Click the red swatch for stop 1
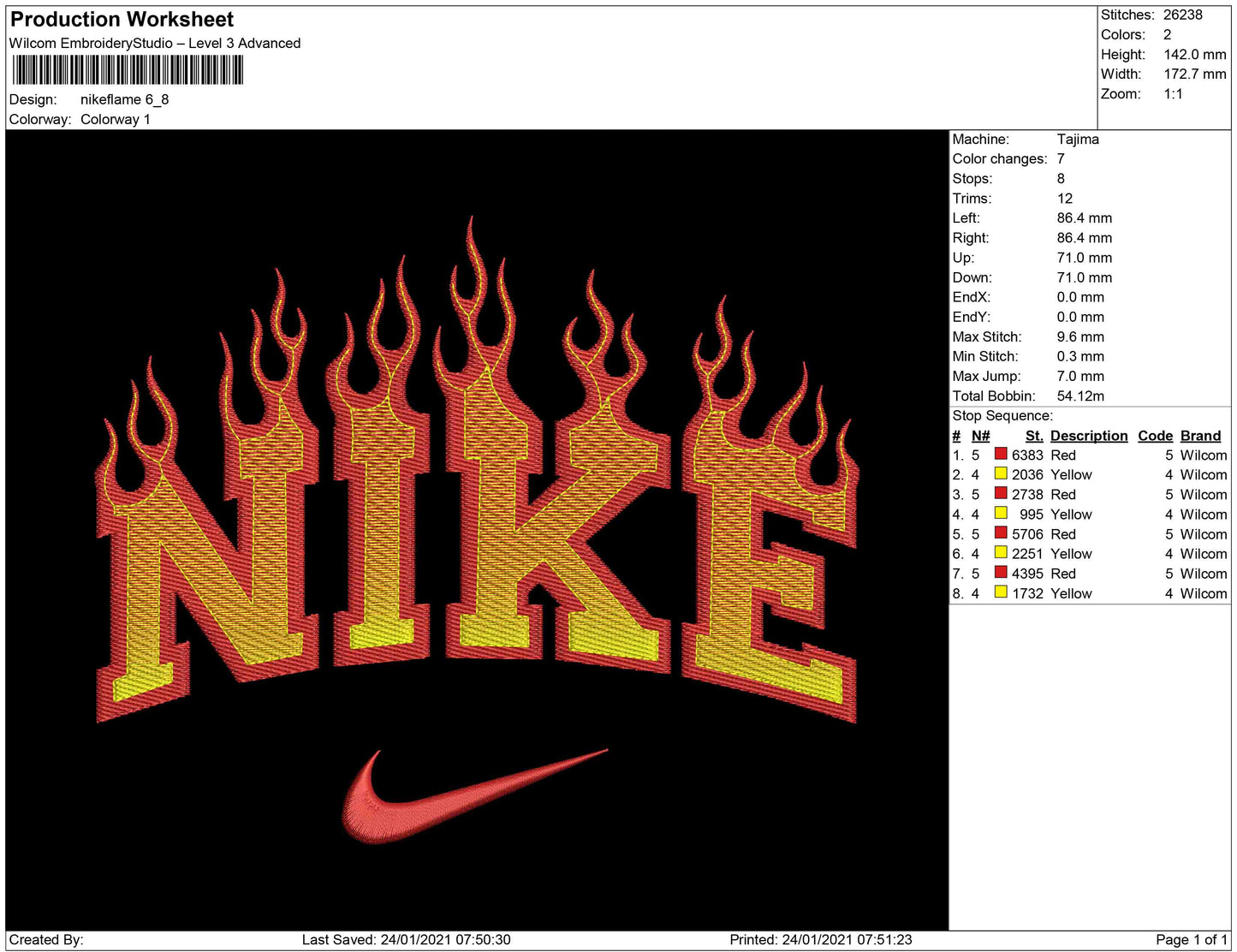Screen dimensions: 1237x952 1000,454
